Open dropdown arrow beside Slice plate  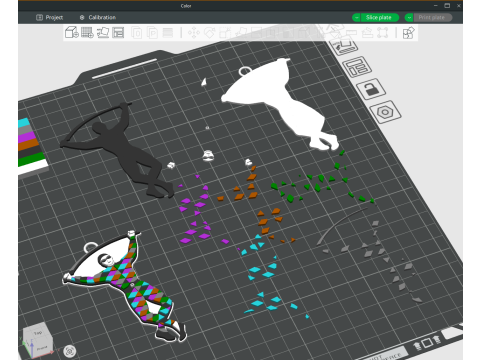click(x=356, y=17)
